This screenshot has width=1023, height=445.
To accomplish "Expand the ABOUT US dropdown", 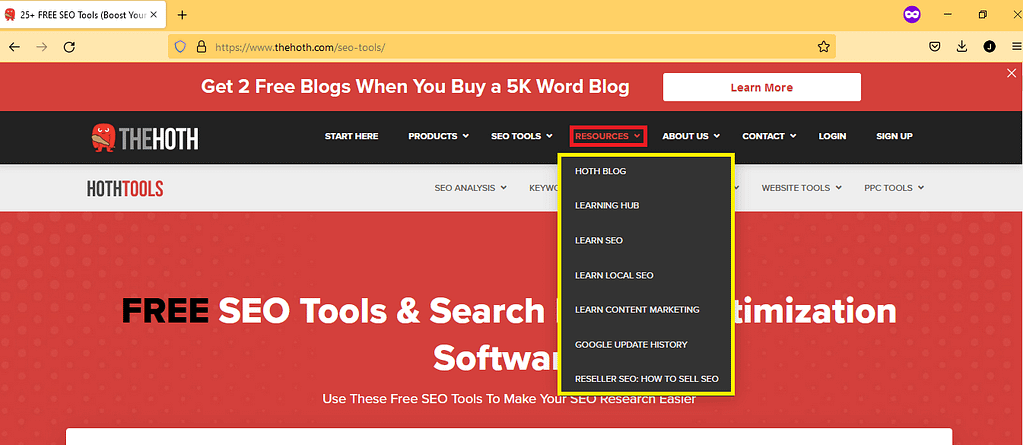I will 691,136.
